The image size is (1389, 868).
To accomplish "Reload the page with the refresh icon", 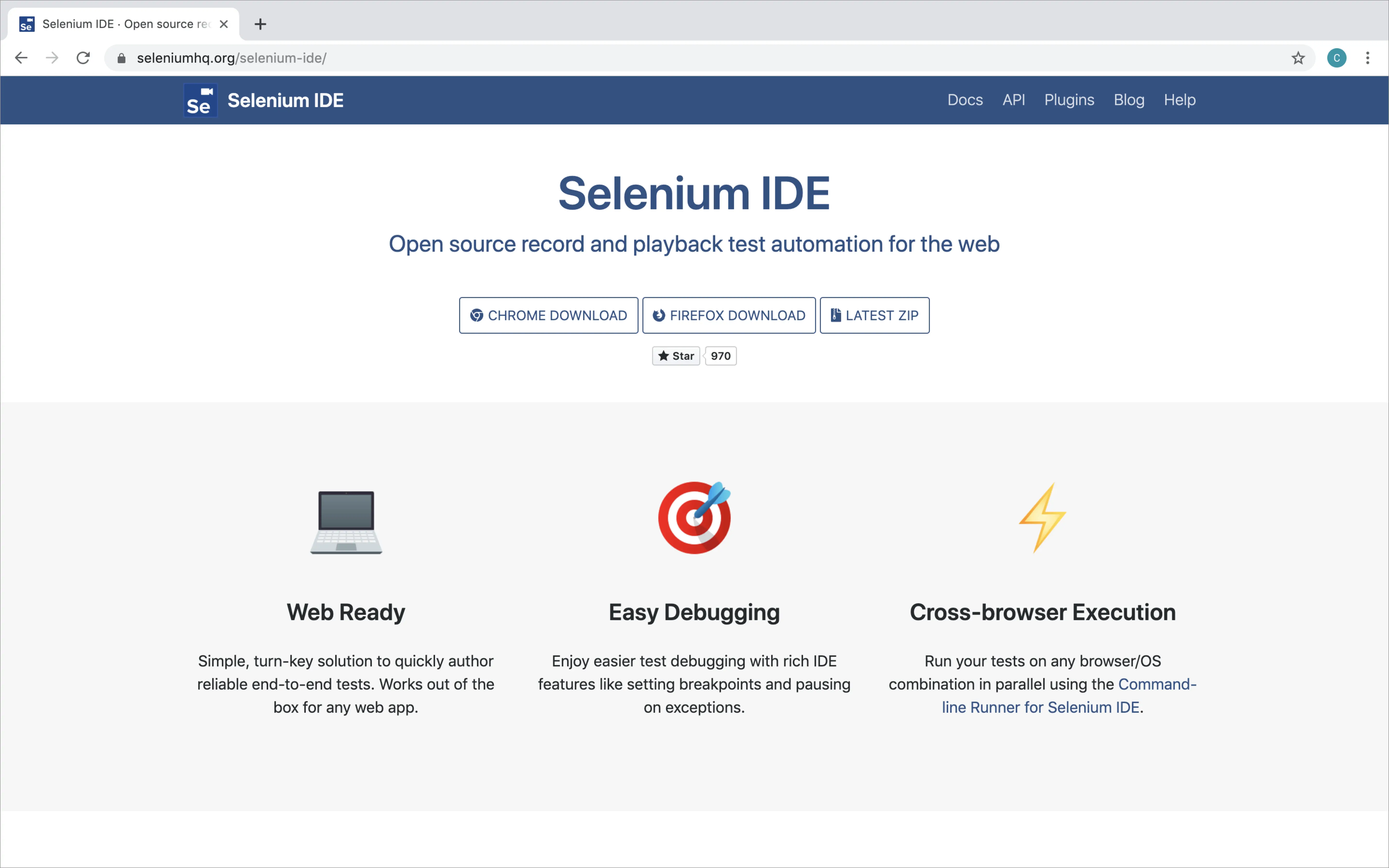I will click(x=83, y=58).
